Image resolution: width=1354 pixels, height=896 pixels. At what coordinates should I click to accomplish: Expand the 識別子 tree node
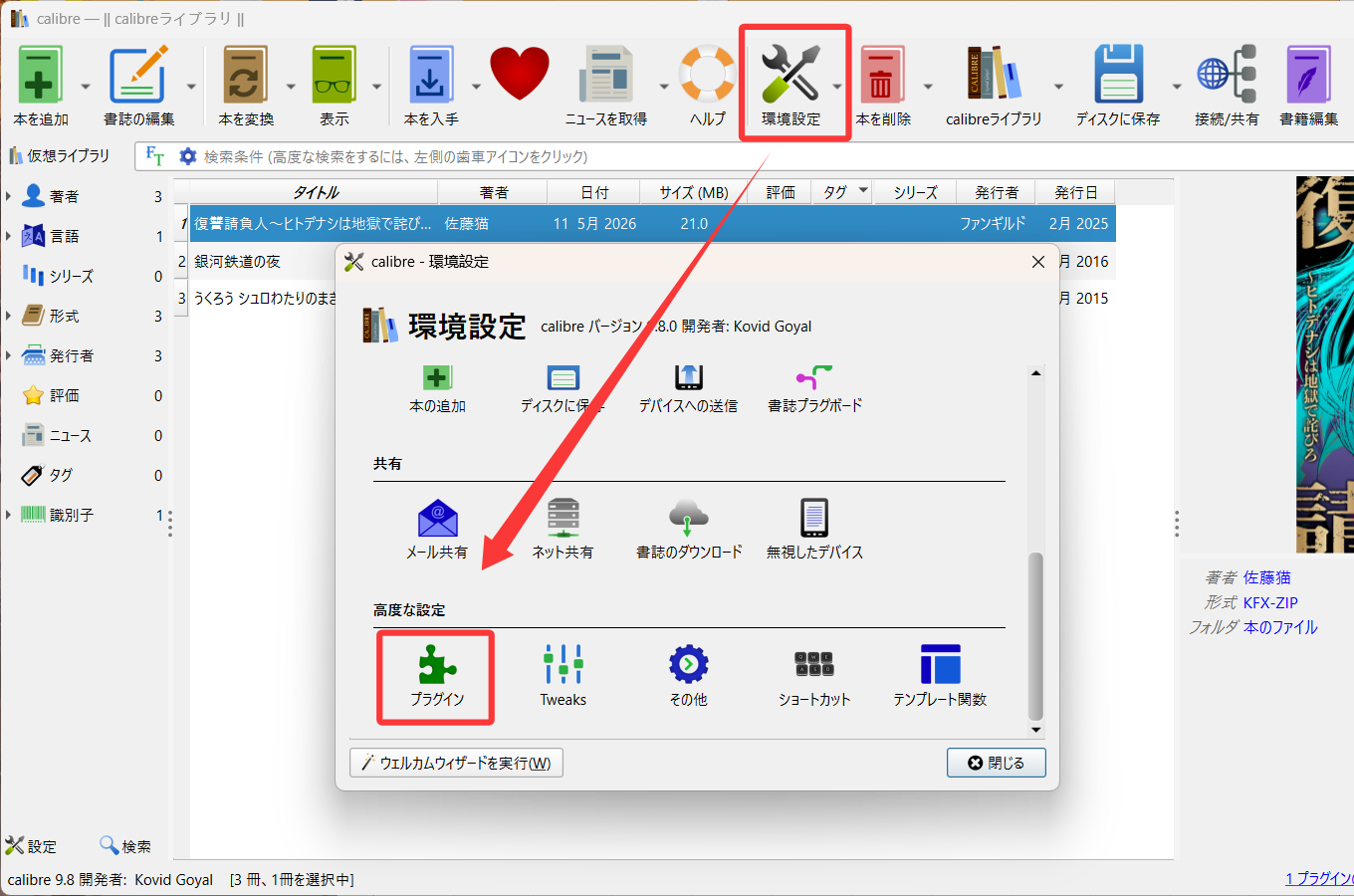click(x=9, y=515)
